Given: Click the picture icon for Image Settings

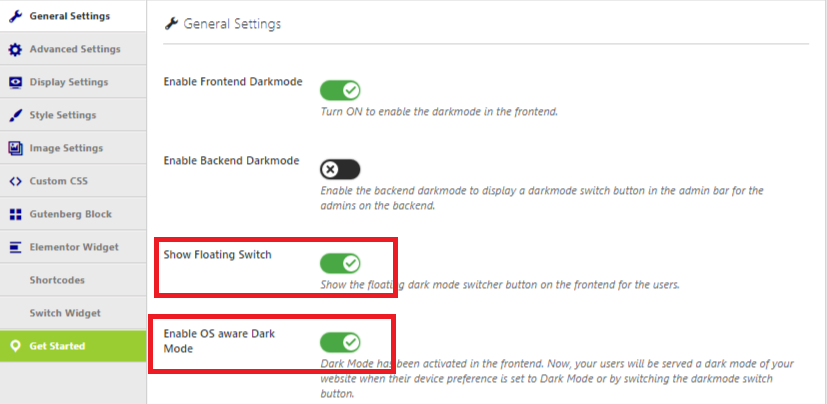Looking at the screenshot, I should coord(15,148).
